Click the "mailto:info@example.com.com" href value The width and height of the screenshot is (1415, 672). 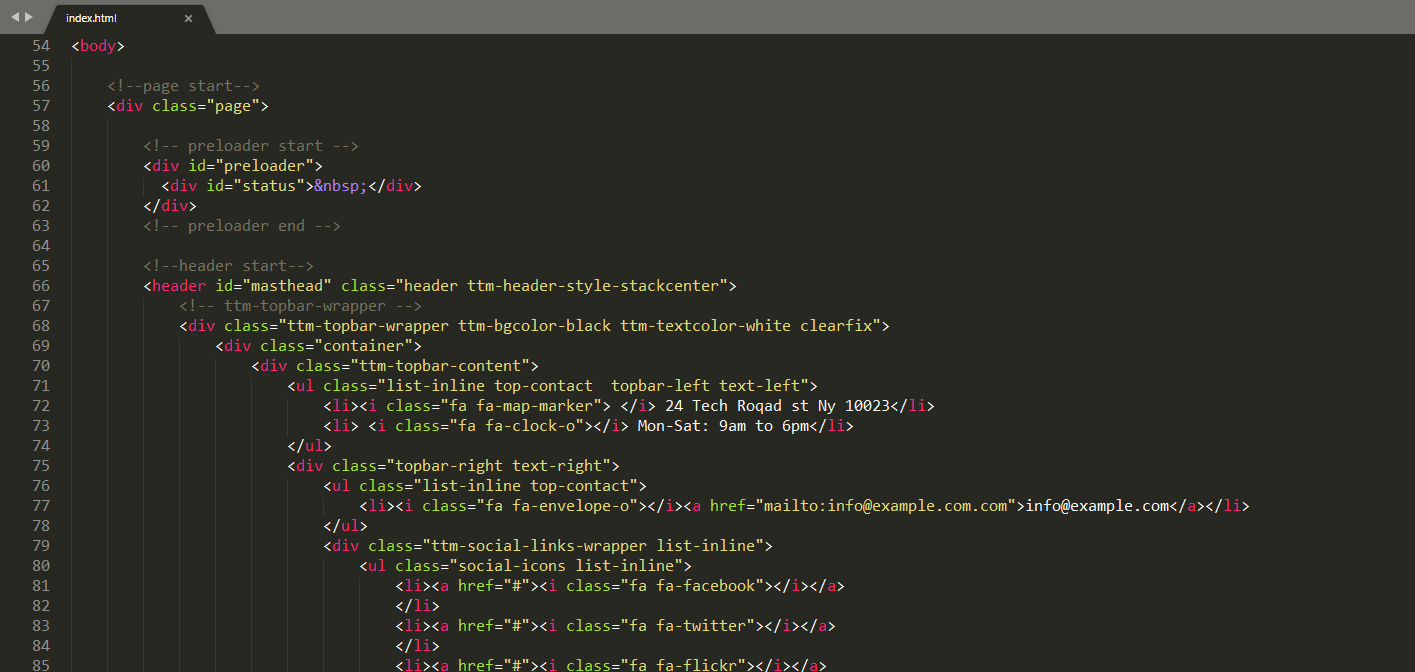[886, 506]
